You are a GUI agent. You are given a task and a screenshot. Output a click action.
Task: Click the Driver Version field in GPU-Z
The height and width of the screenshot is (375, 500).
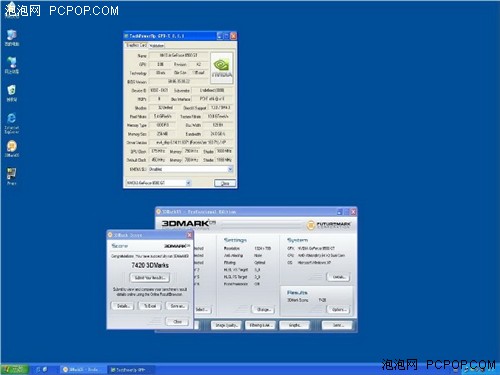(x=191, y=142)
